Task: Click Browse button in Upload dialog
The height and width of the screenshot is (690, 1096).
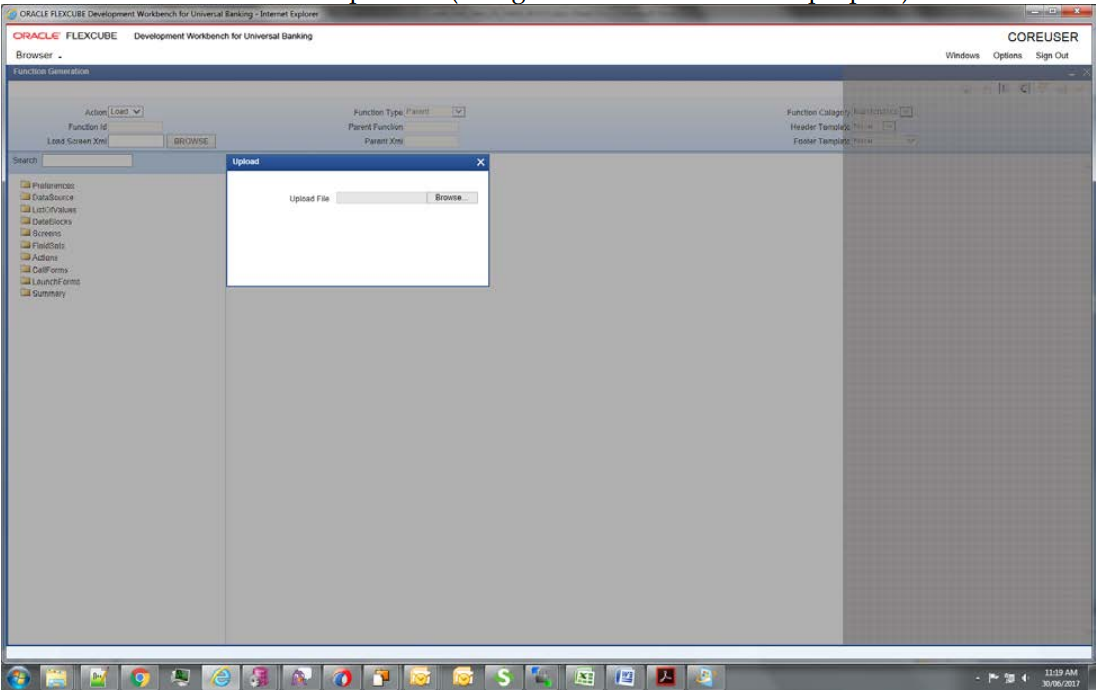Action: (452, 198)
